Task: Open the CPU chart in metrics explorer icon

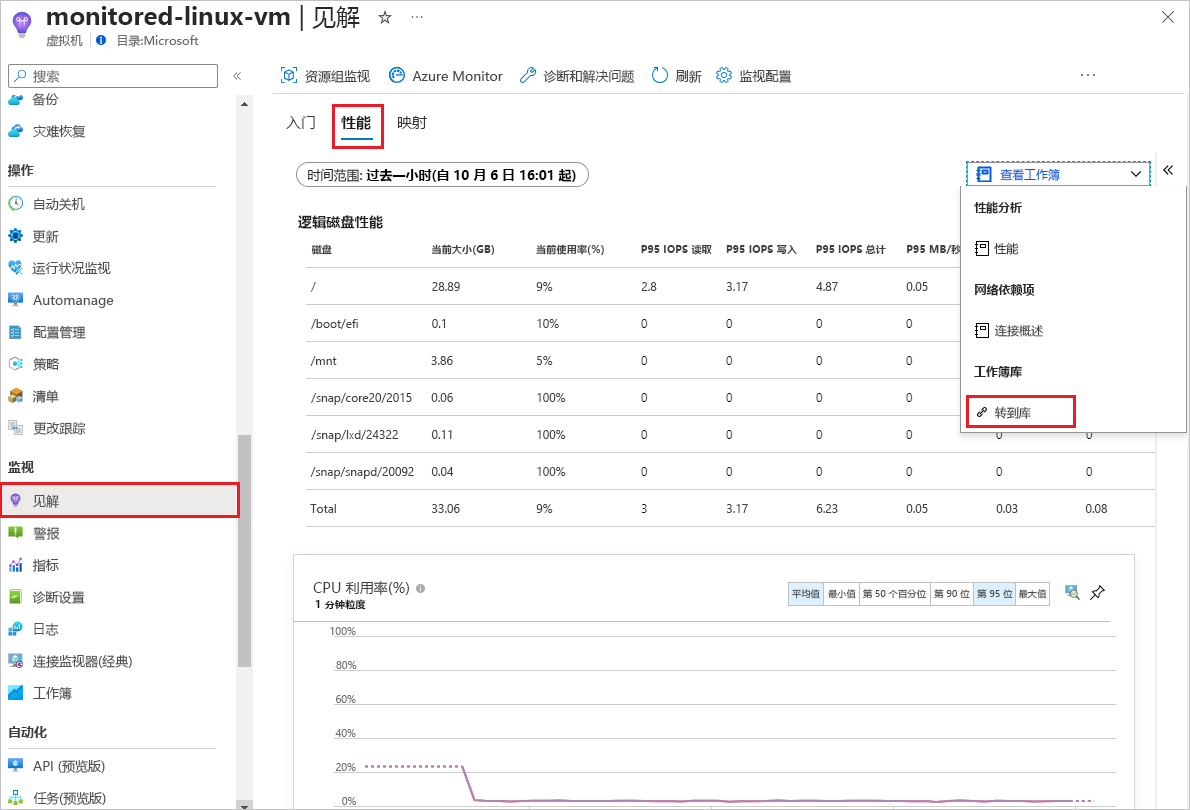Action: pyautogui.click(x=1072, y=593)
